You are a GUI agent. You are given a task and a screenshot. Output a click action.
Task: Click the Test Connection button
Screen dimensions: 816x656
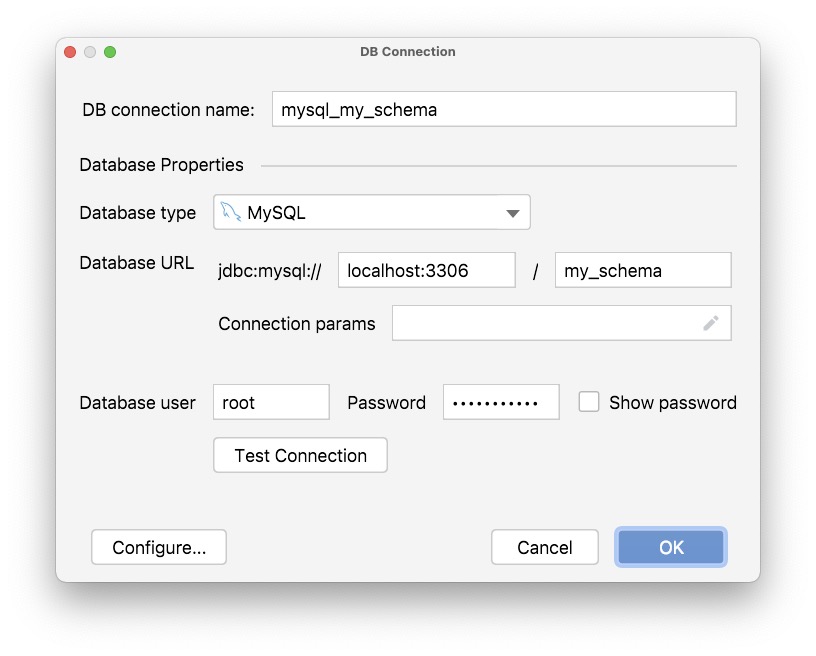300,455
